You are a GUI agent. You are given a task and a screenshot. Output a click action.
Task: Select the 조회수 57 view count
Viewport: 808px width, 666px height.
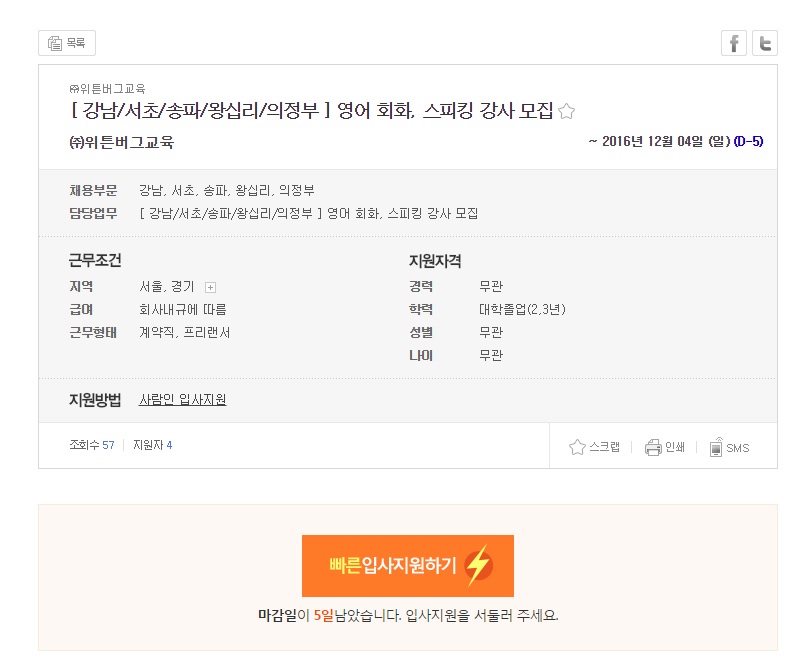click(92, 445)
